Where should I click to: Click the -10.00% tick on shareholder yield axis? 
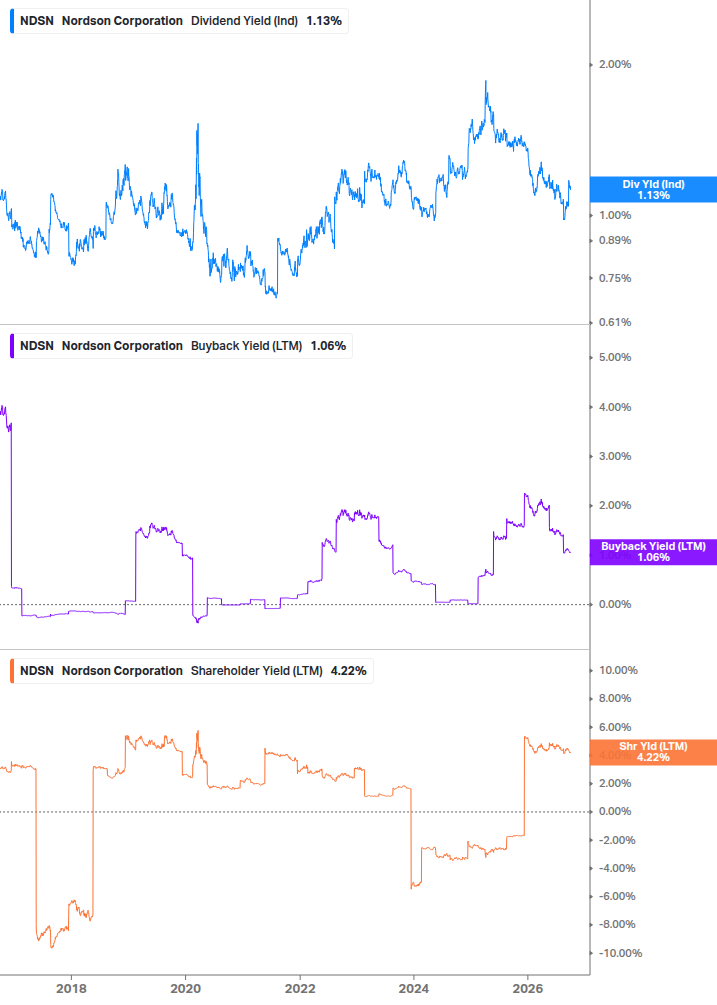tap(620, 953)
